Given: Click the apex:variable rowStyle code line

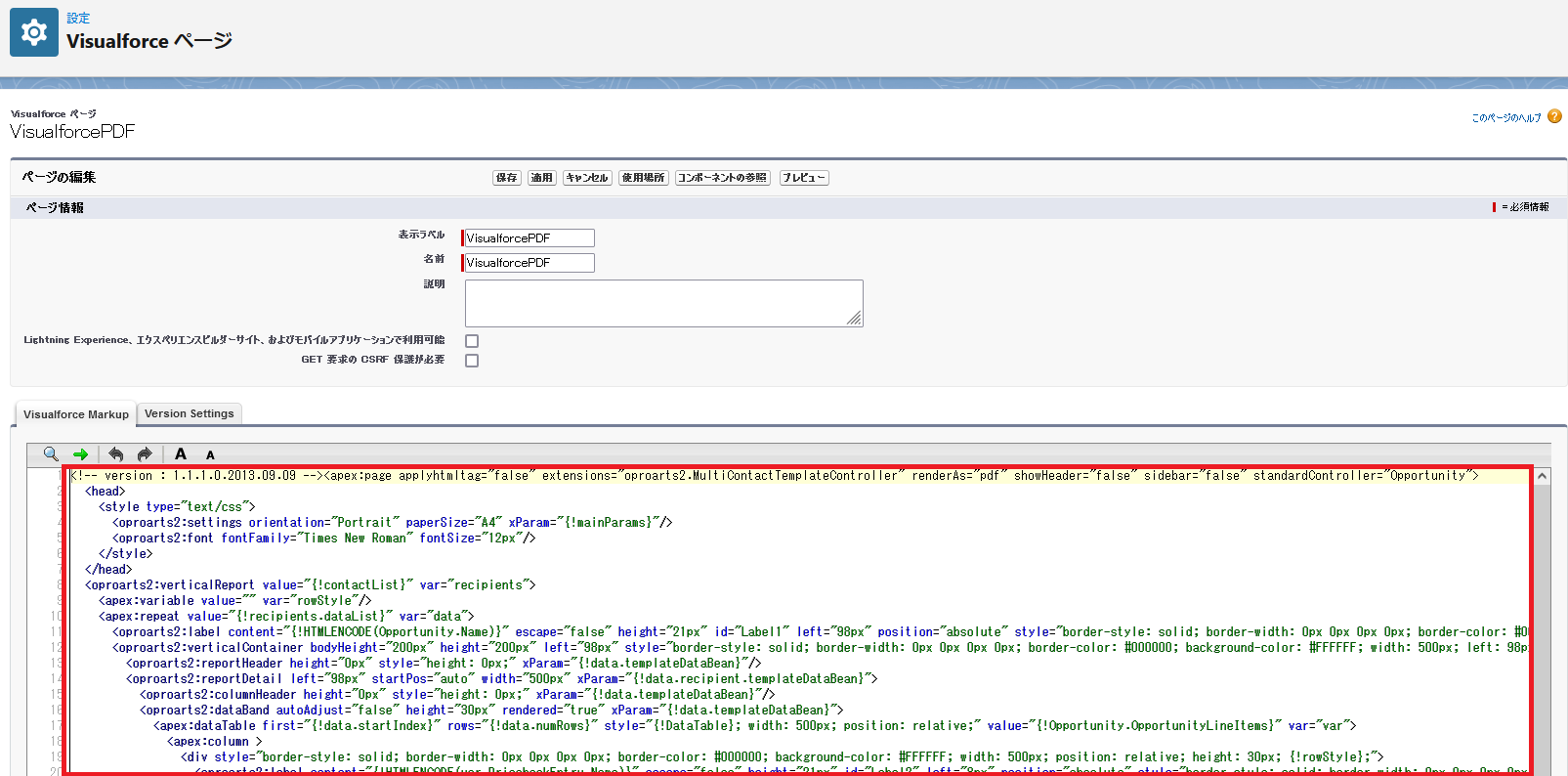Looking at the screenshot, I should [x=235, y=601].
